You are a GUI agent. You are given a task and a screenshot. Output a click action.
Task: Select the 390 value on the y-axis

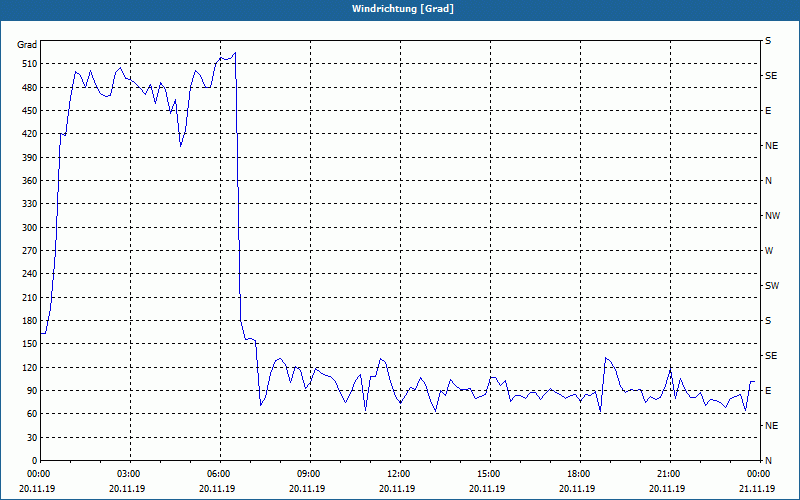click(29, 158)
